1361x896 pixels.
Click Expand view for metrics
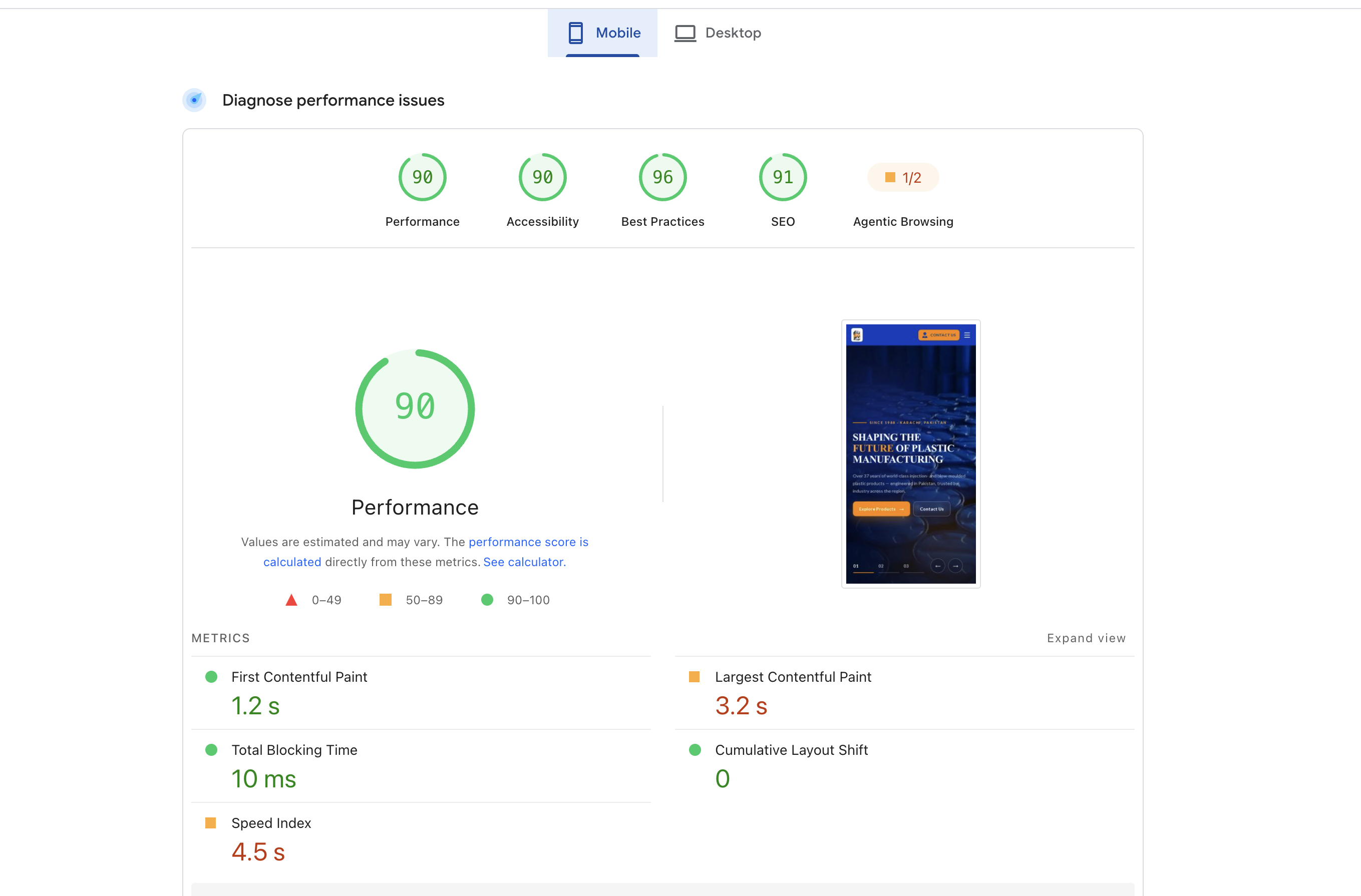1086,638
